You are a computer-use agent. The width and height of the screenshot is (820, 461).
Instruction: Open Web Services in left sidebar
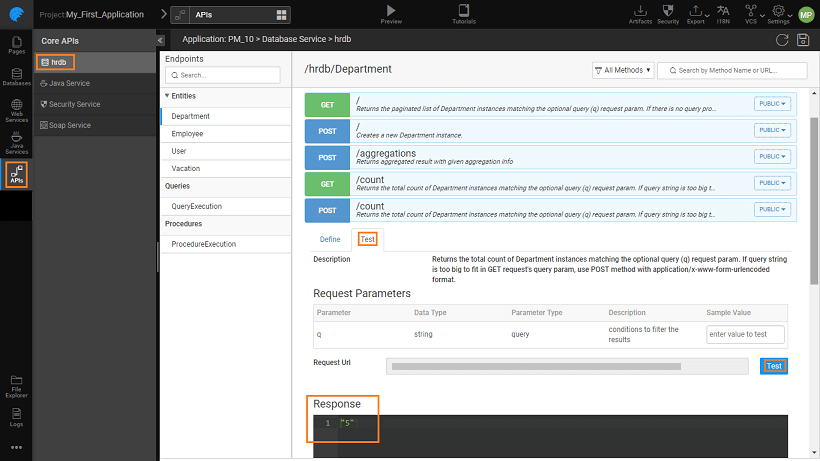point(16,111)
